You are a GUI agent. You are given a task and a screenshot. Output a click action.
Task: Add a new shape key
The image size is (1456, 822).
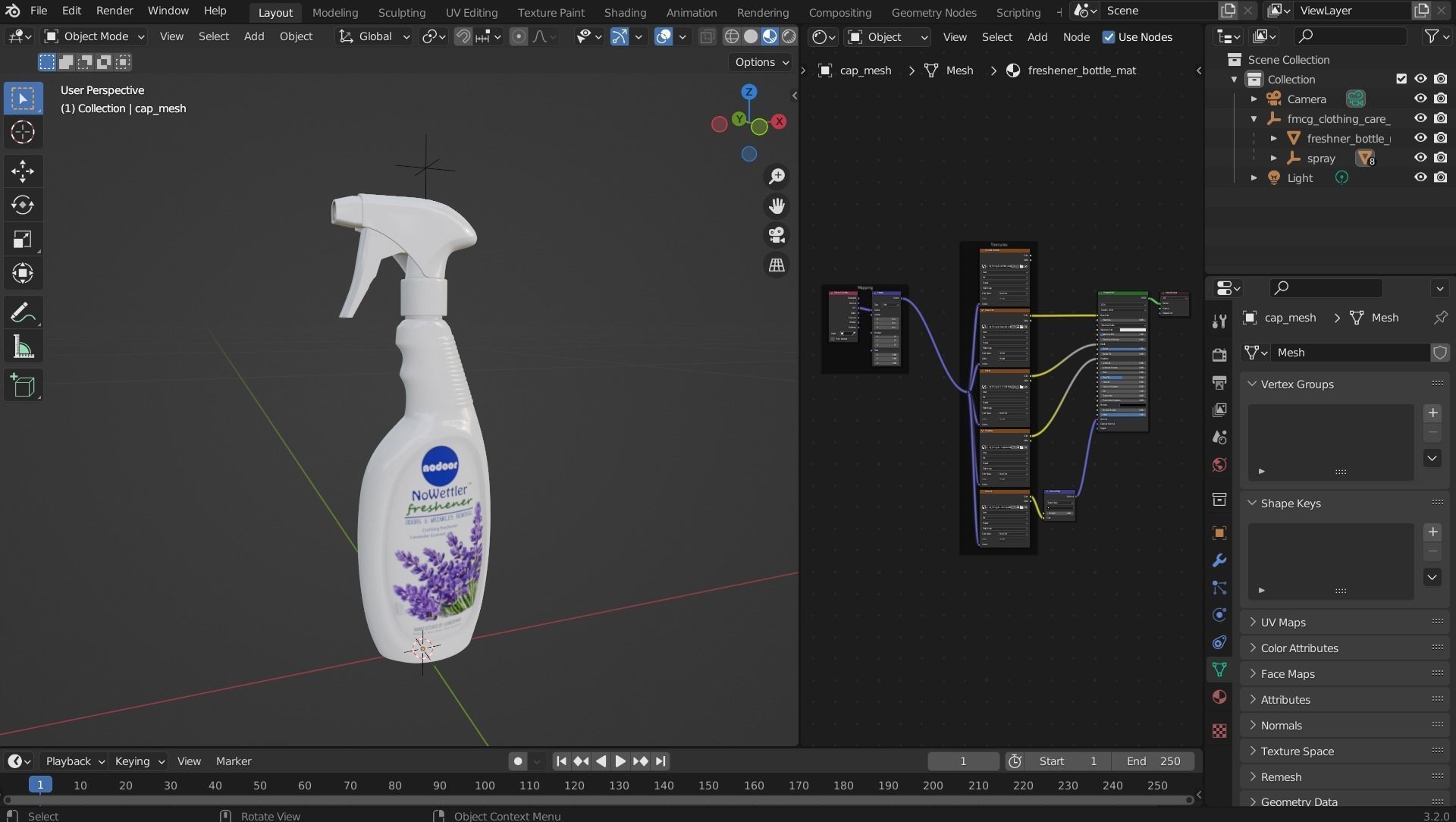(1432, 532)
